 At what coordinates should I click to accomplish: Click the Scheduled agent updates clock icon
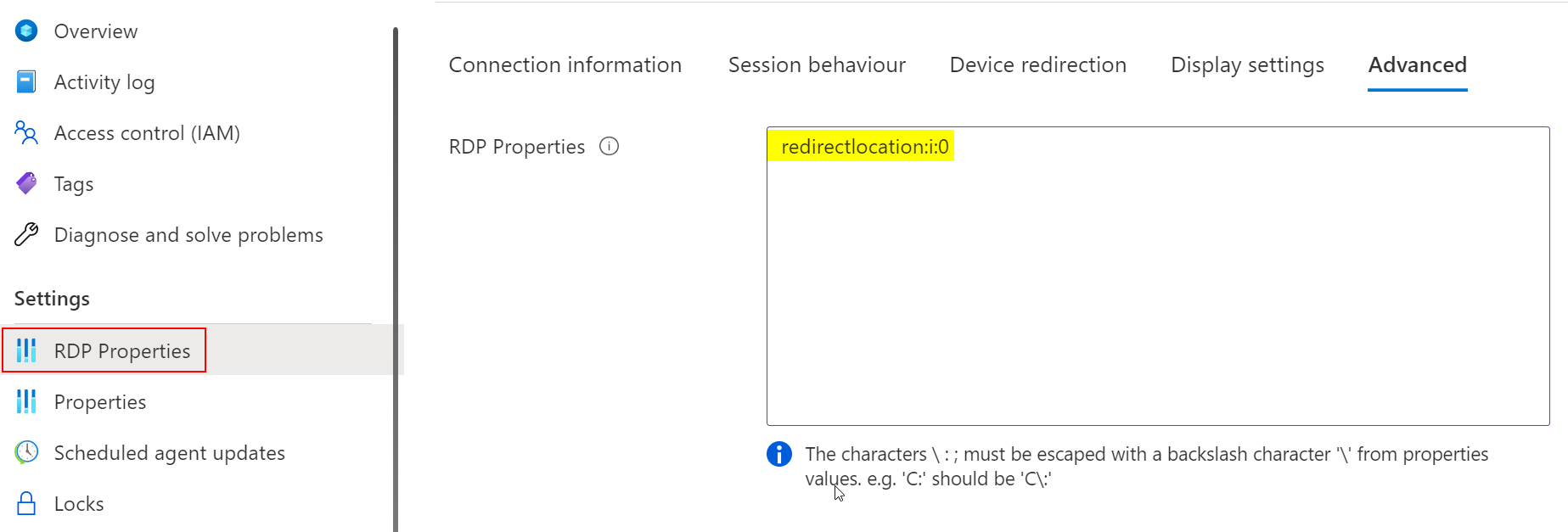coord(27,452)
